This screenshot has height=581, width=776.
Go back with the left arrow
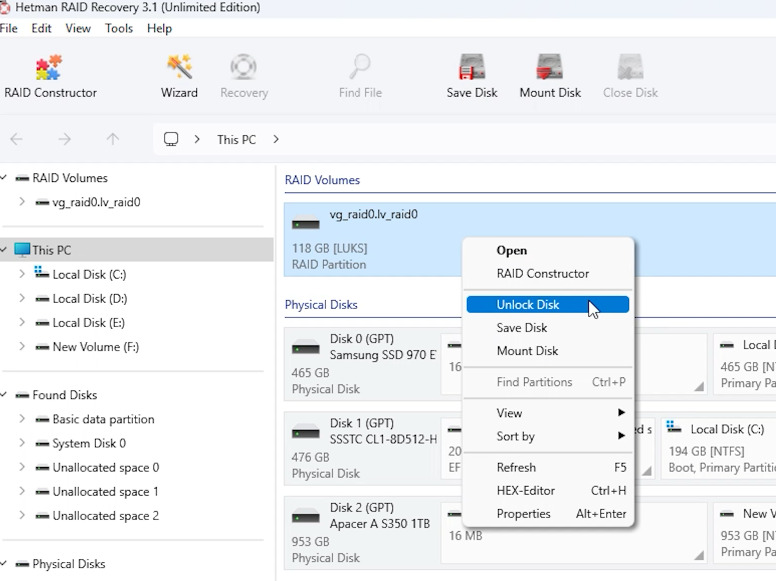point(16,140)
